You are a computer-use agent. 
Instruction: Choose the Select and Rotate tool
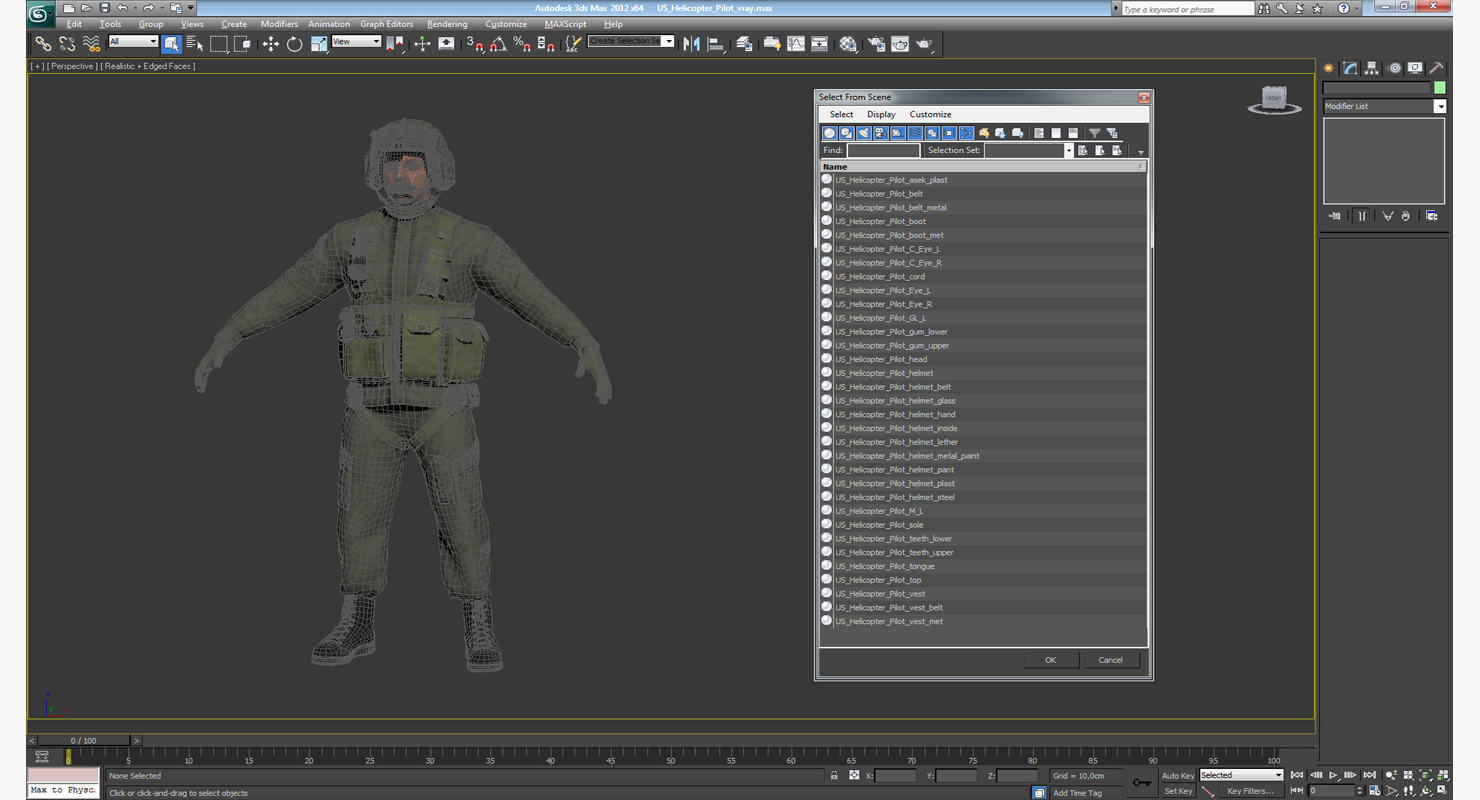[x=294, y=44]
